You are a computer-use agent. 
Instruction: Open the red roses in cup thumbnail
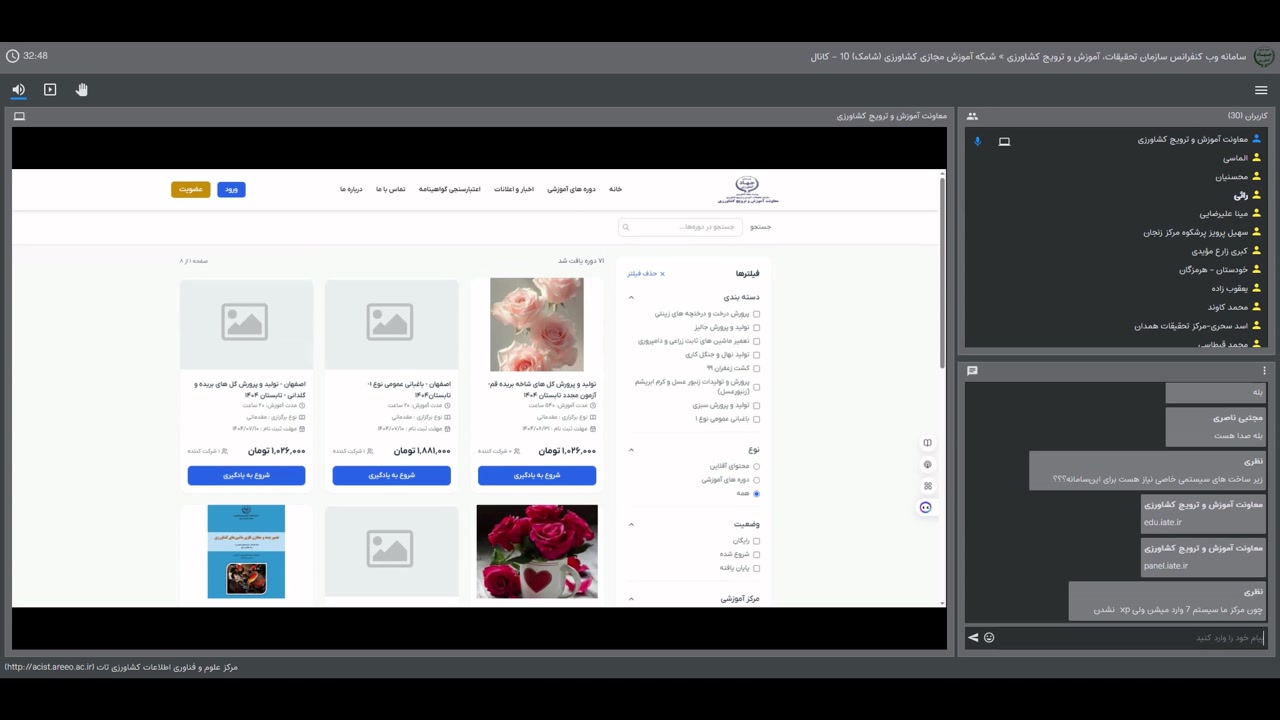[537, 552]
